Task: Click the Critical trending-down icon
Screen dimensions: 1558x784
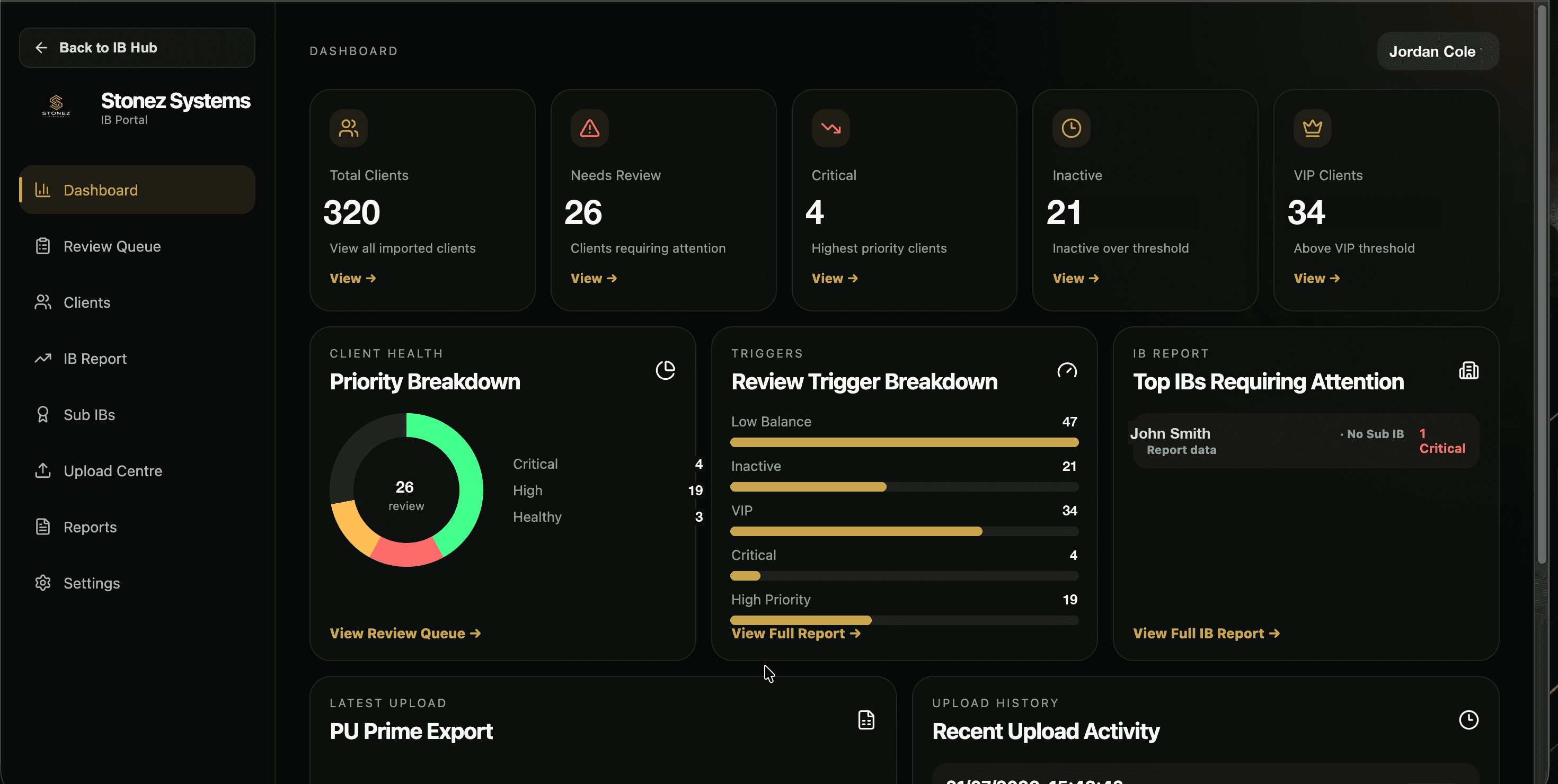Action: point(830,128)
